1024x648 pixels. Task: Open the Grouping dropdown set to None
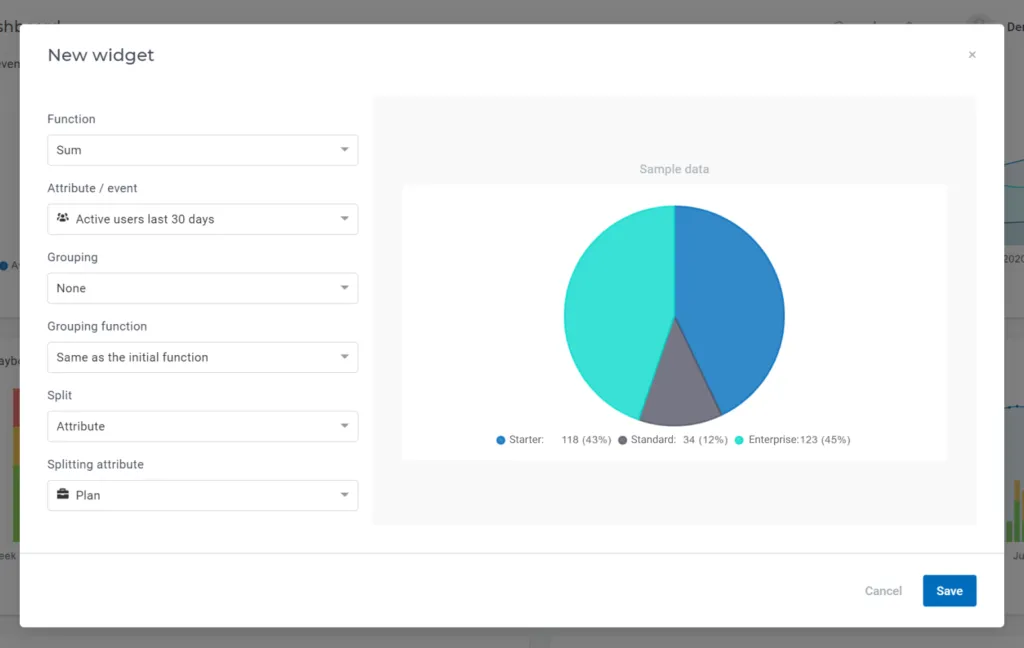tap(202, 288)
